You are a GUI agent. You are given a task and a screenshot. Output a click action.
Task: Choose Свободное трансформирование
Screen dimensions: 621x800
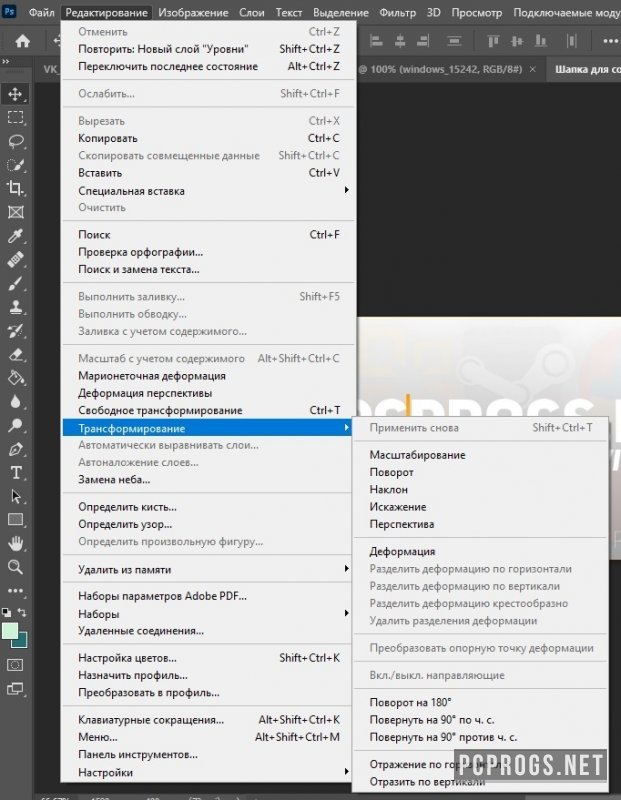(208, 410)
